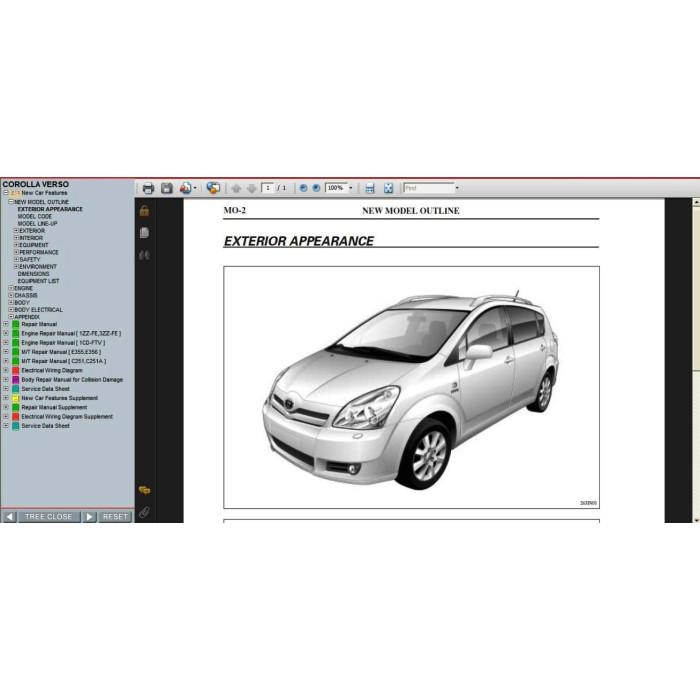Click purple Body Repair Manual for Collision Damage icon
700x700 pixels.
pos(16,380)
